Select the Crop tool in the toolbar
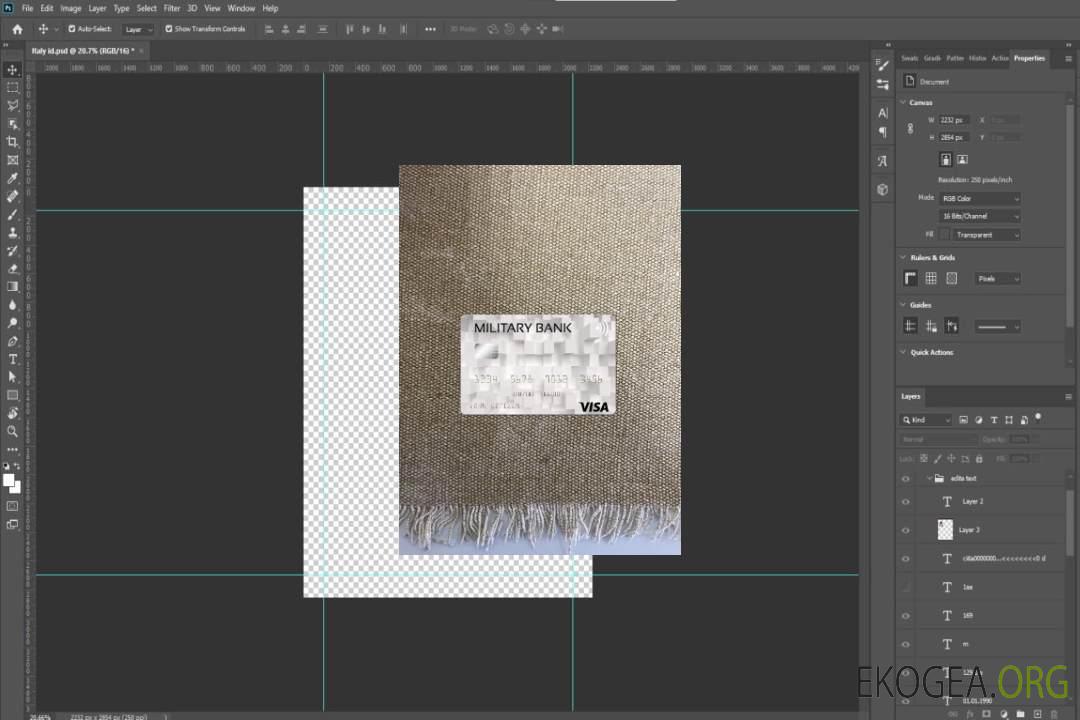The image size is (1080, 720). tap(13, 142)
